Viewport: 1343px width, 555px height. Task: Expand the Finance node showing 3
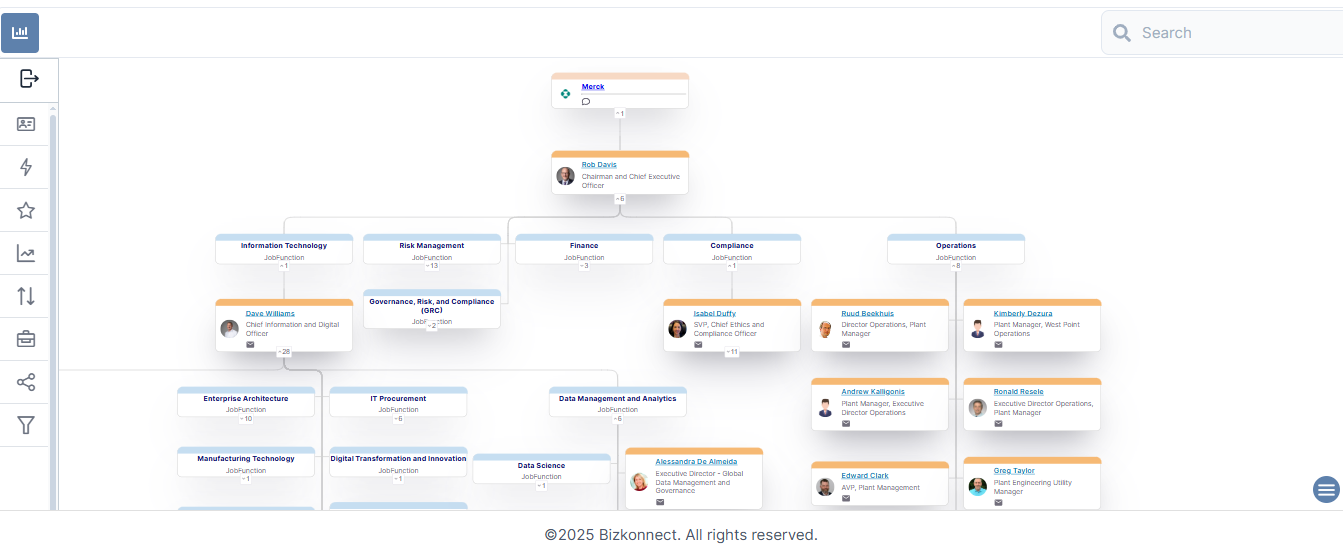(584, 266)
